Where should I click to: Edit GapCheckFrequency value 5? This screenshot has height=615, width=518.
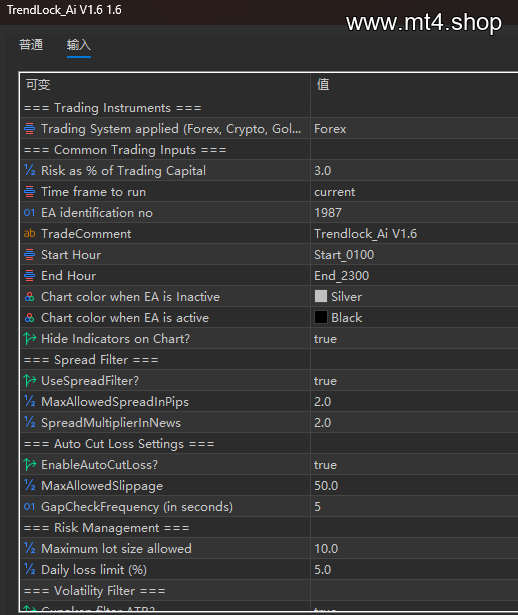(317, 507)
